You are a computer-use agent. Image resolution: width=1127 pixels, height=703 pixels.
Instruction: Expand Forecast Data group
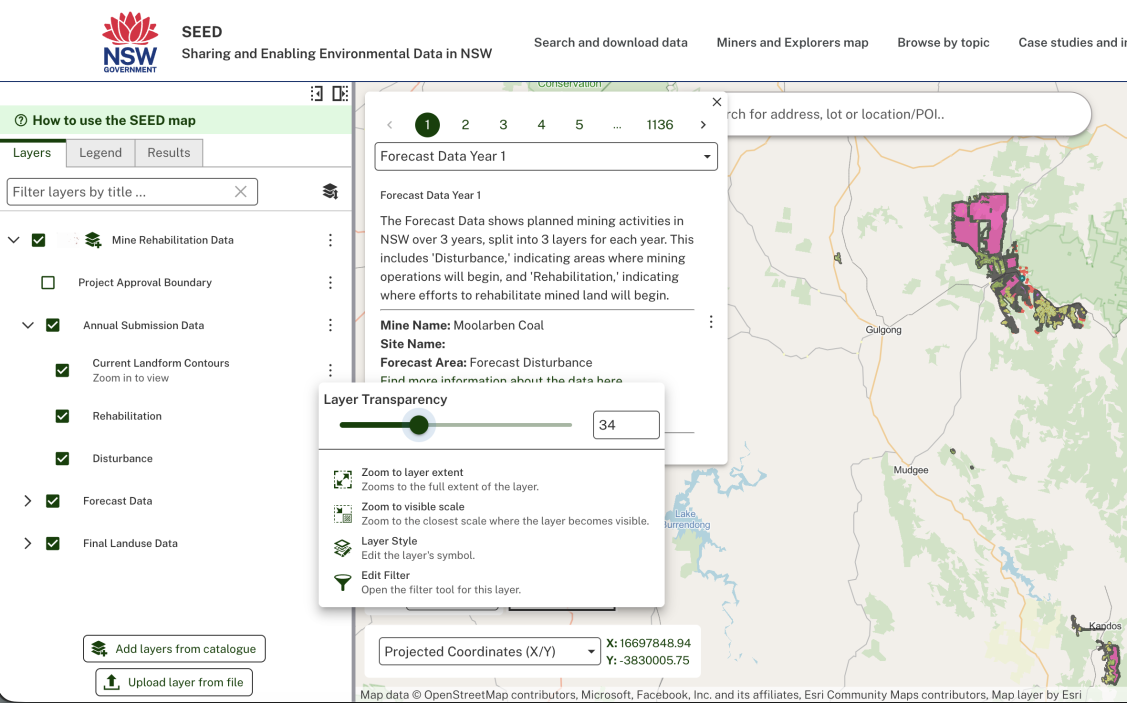[x=27, y=501]
